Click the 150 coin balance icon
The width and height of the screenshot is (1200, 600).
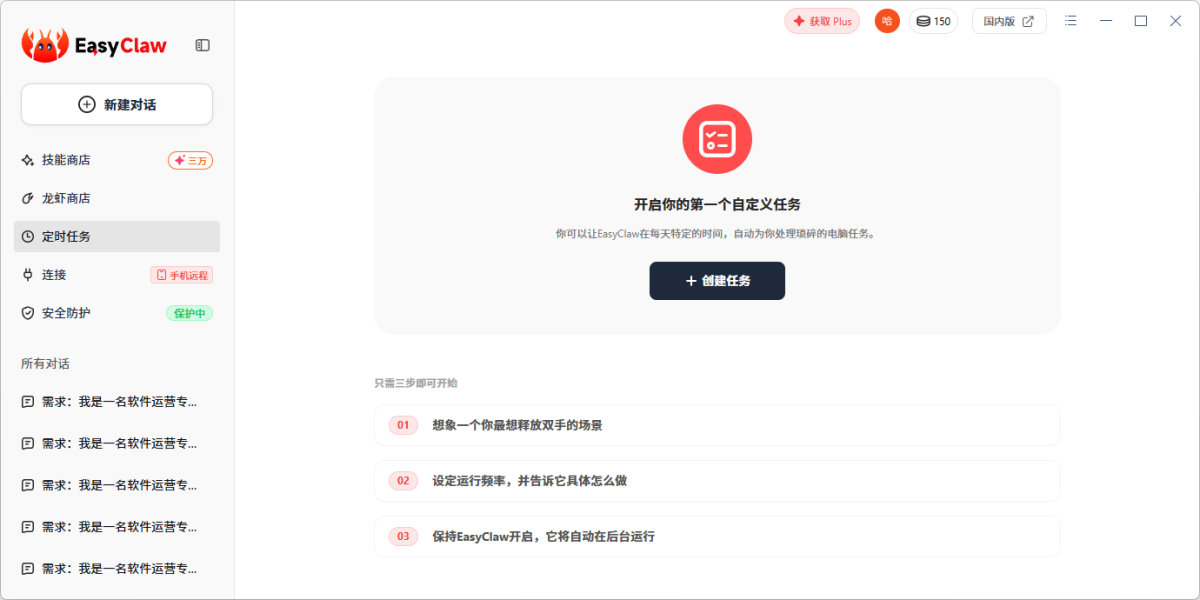(x=923, y=21)
